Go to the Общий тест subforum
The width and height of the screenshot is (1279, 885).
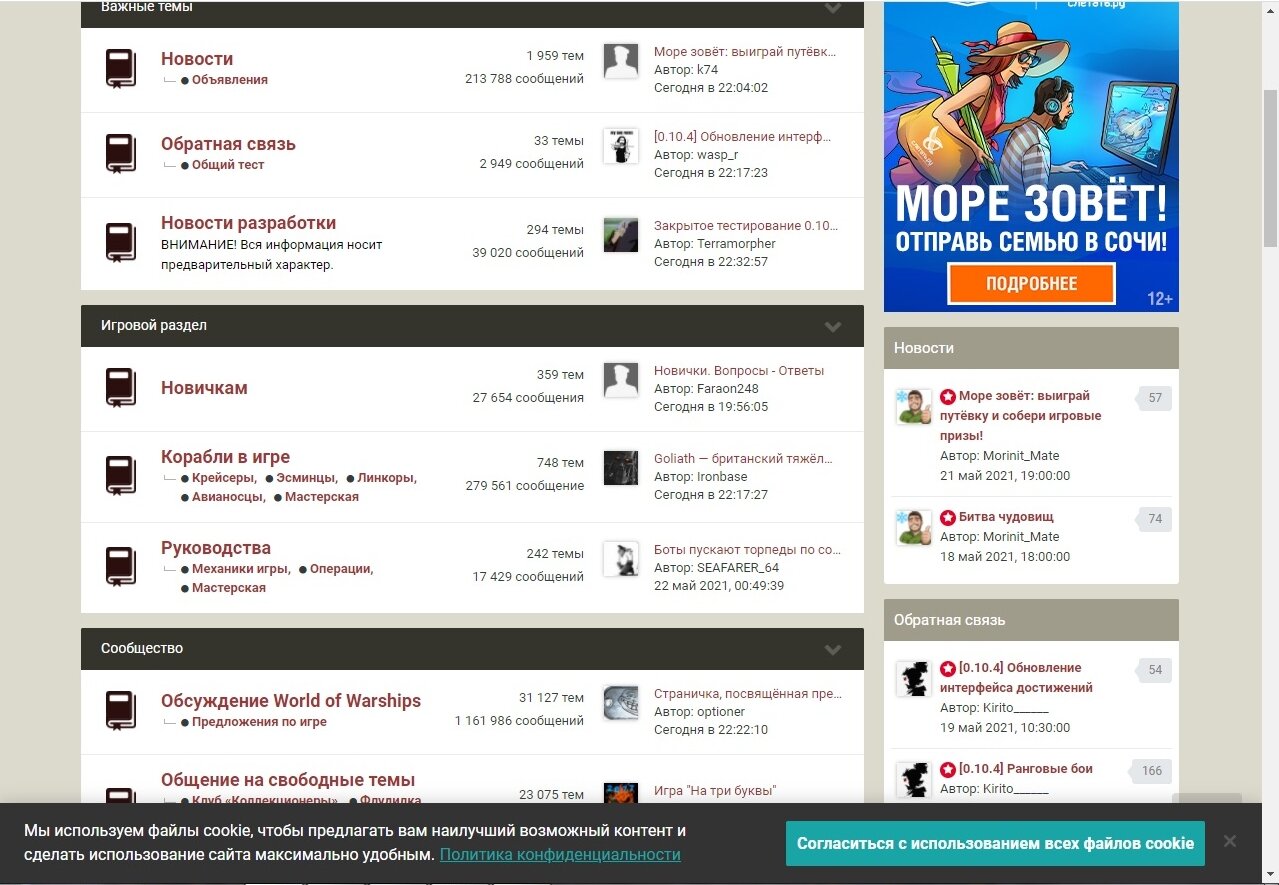(x=228, y=165)
